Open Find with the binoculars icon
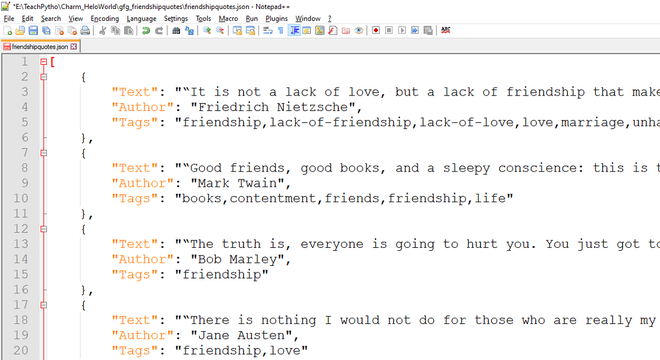 176,30
